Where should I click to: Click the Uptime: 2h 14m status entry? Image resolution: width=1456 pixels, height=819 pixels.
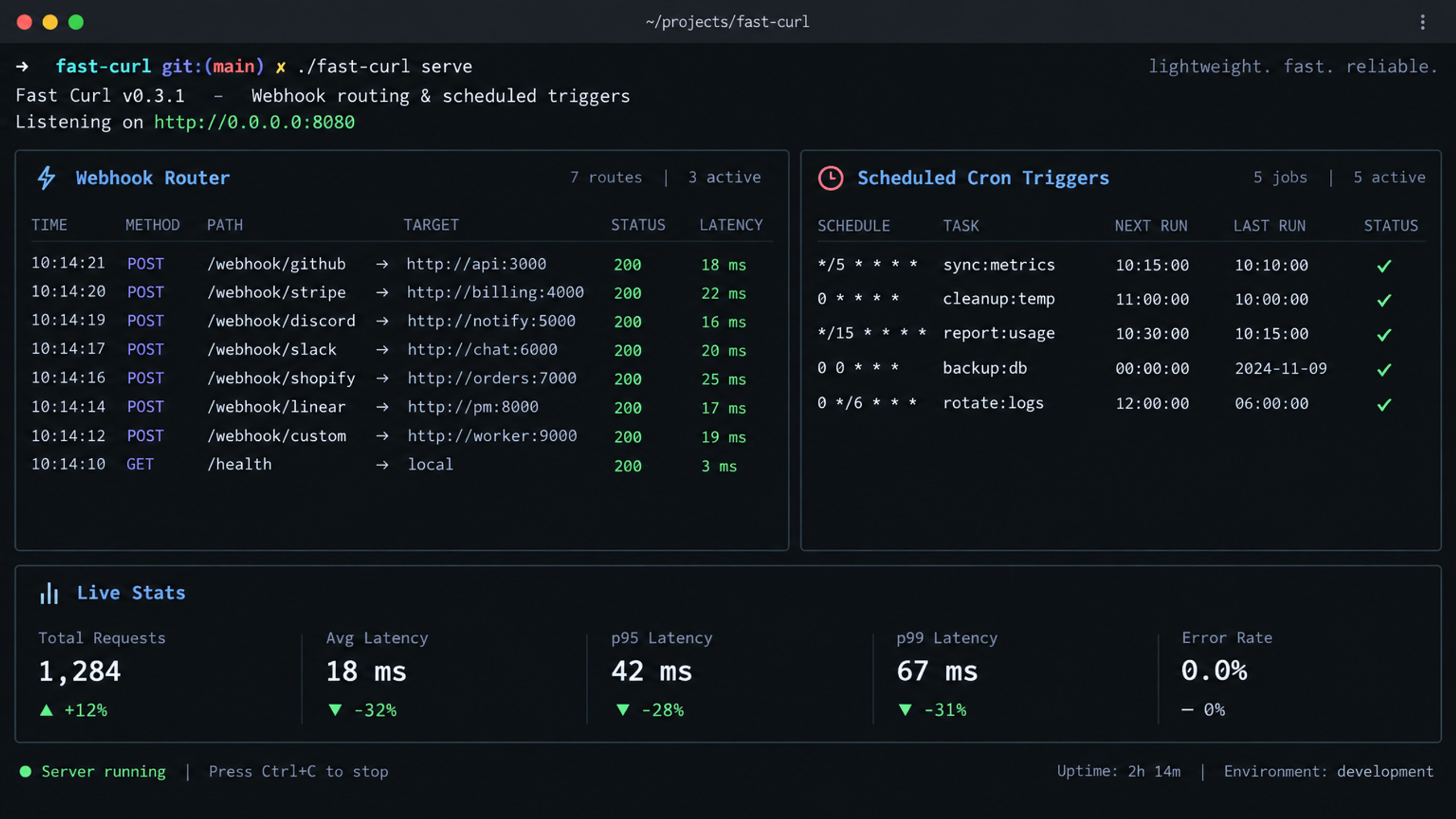[1119, 771]
